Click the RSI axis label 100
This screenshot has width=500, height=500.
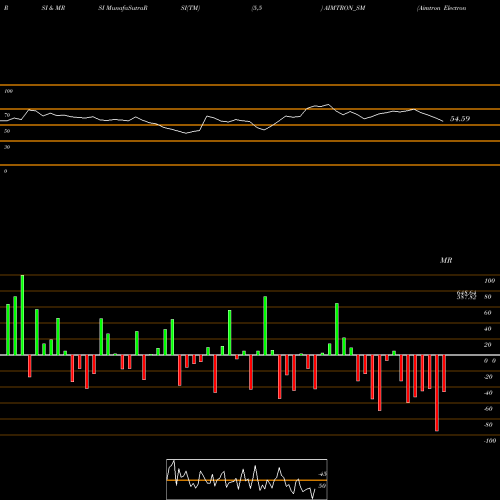pos(8,91)
